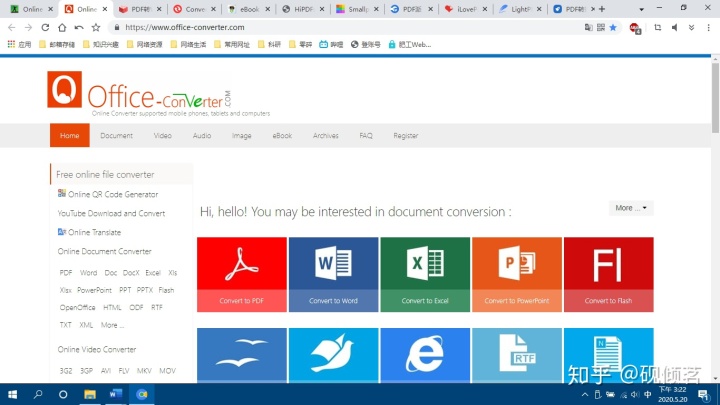Image resolution: width=720 pixels, height=405 pixels.
Task: Open the eBook nav menu
Action: (282, 135)
